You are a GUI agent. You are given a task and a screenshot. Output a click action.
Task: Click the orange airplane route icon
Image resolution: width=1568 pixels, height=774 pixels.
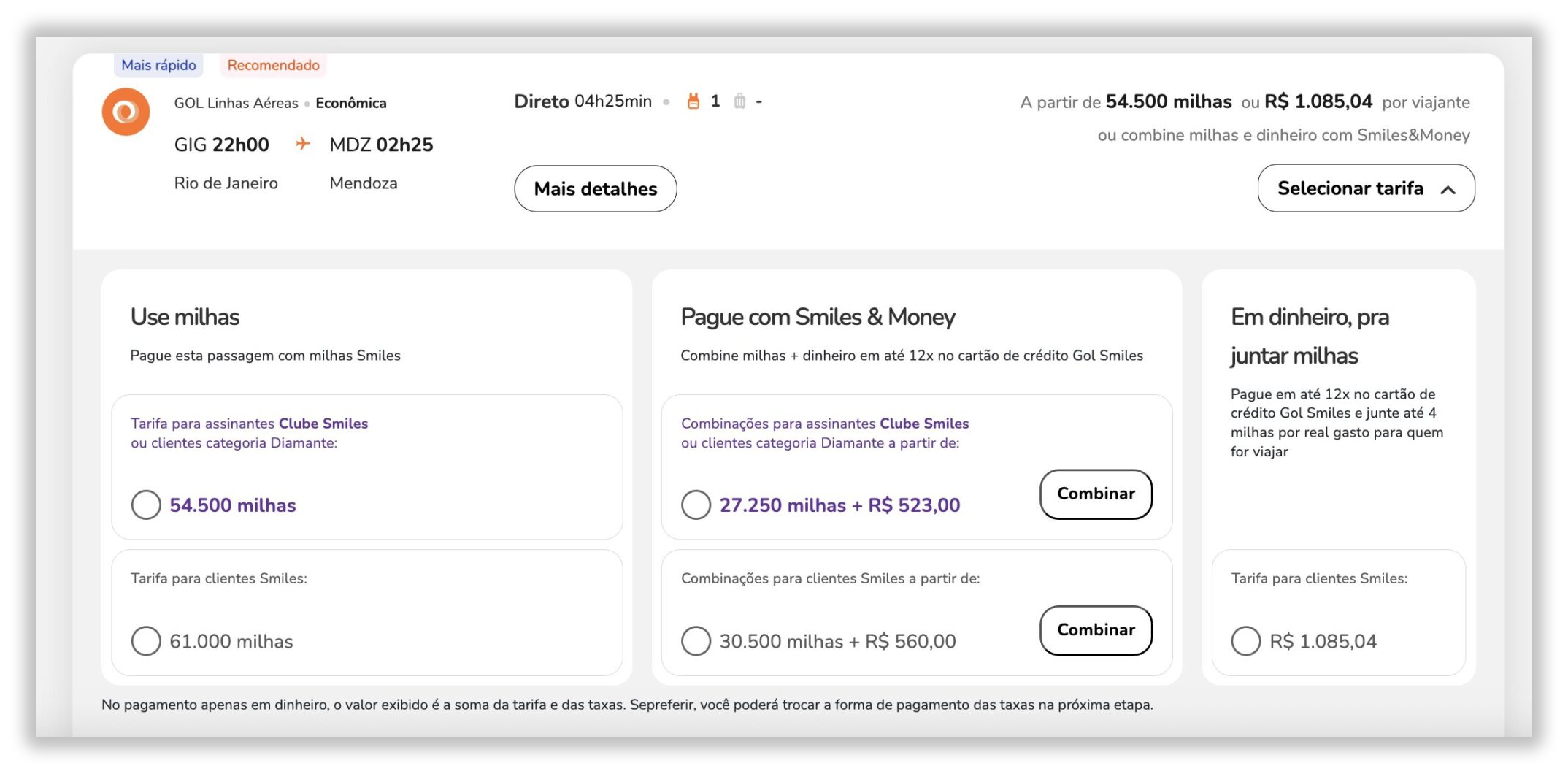pyautogui.click(x=302, y=144)
